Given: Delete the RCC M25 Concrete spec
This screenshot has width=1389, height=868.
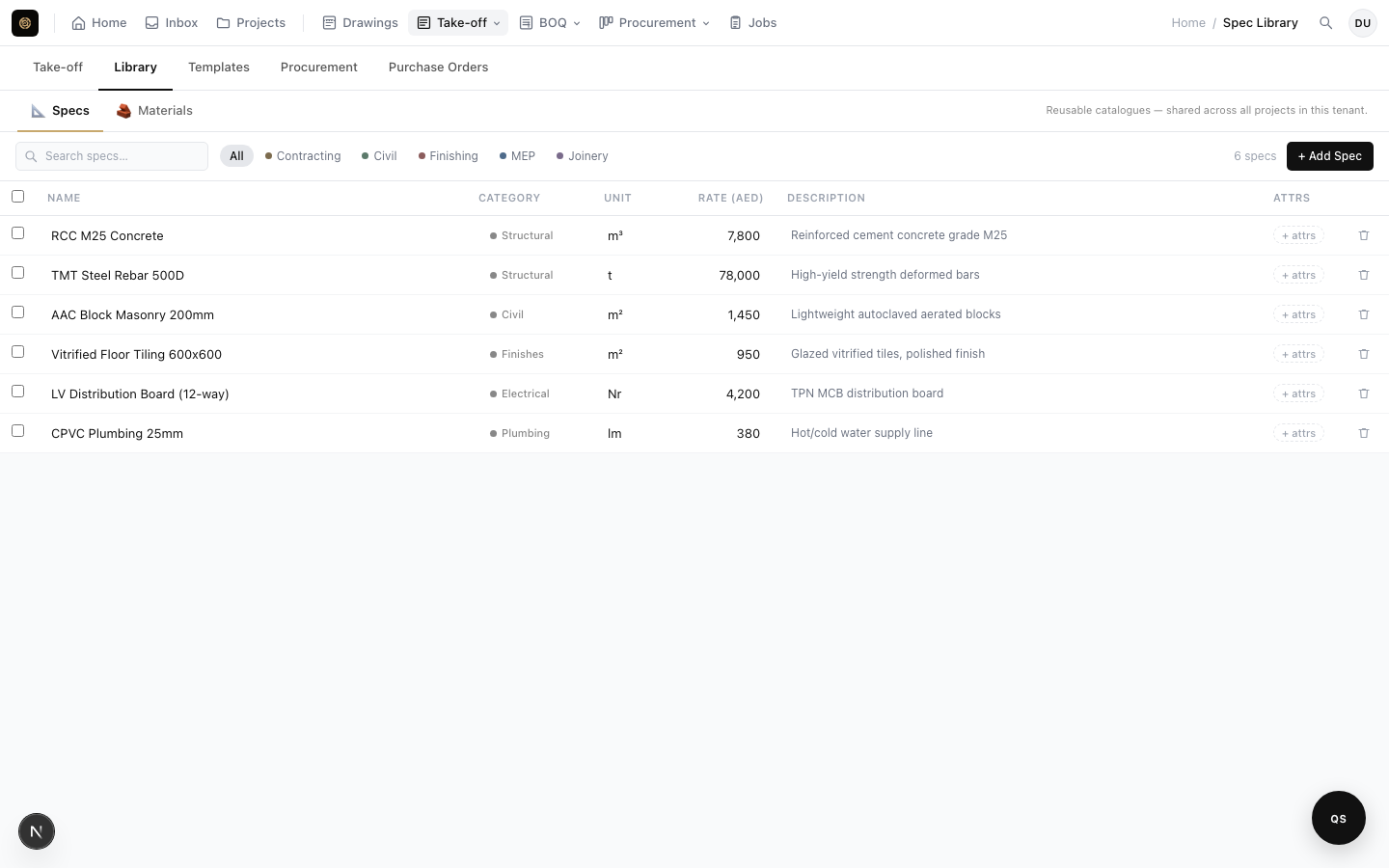Looking at the screenshot, I should pyautogui.click(x=1364, y=235).
